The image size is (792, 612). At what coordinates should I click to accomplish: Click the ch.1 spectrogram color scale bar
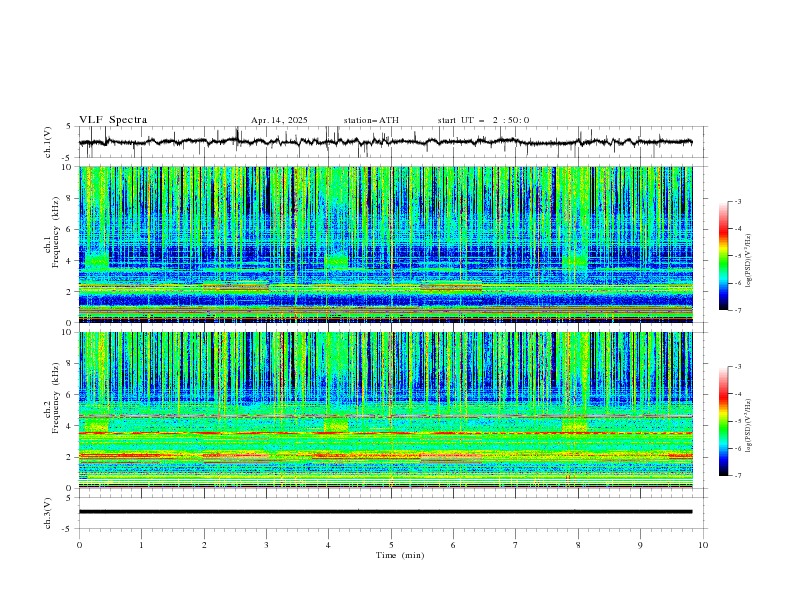723,256
